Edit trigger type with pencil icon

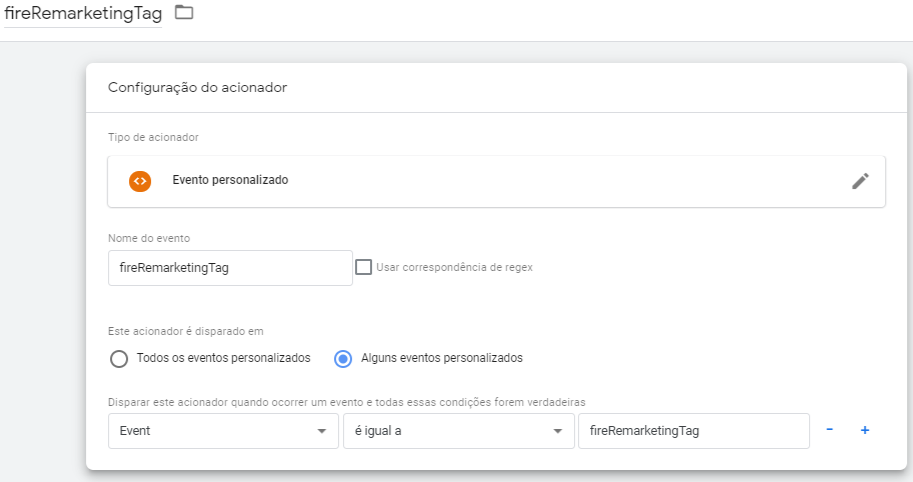(x=860, y=181)
